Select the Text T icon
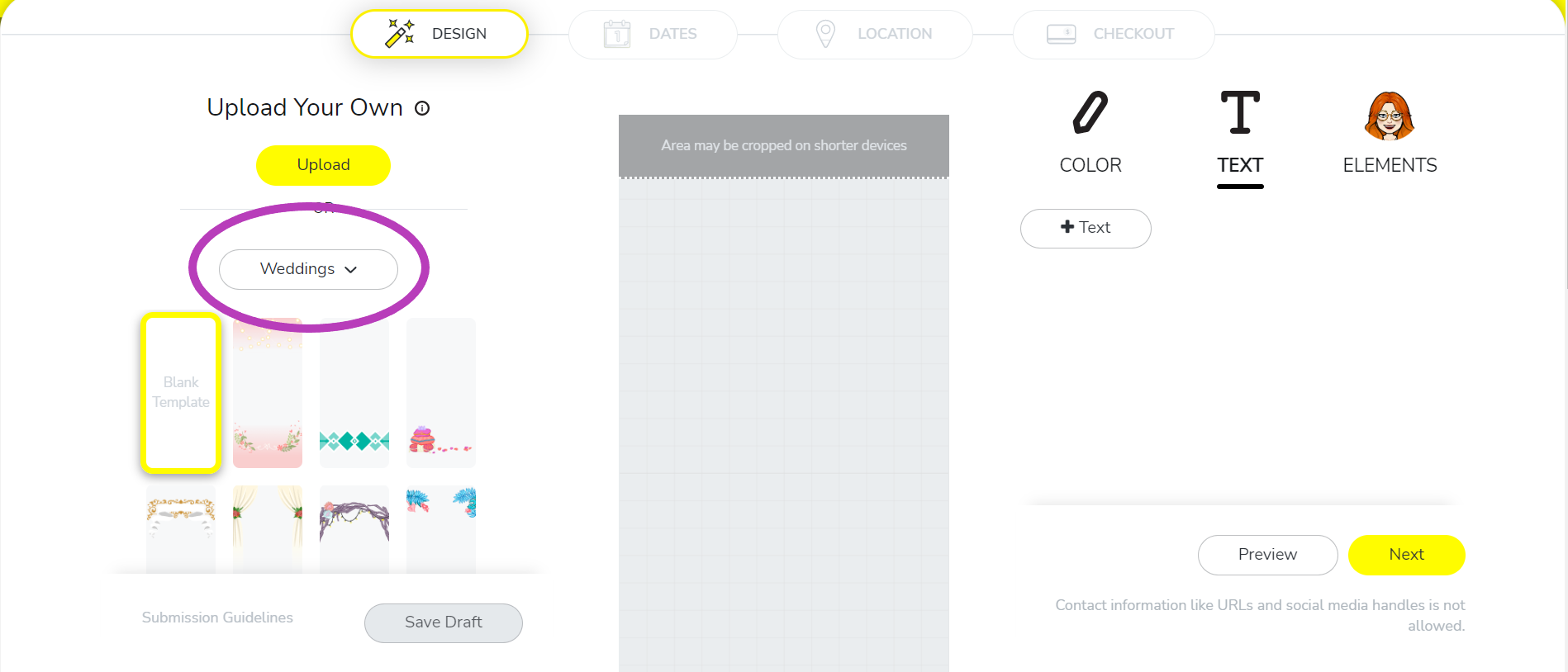Screen dimensions: 1568x672 point(1240,112)
